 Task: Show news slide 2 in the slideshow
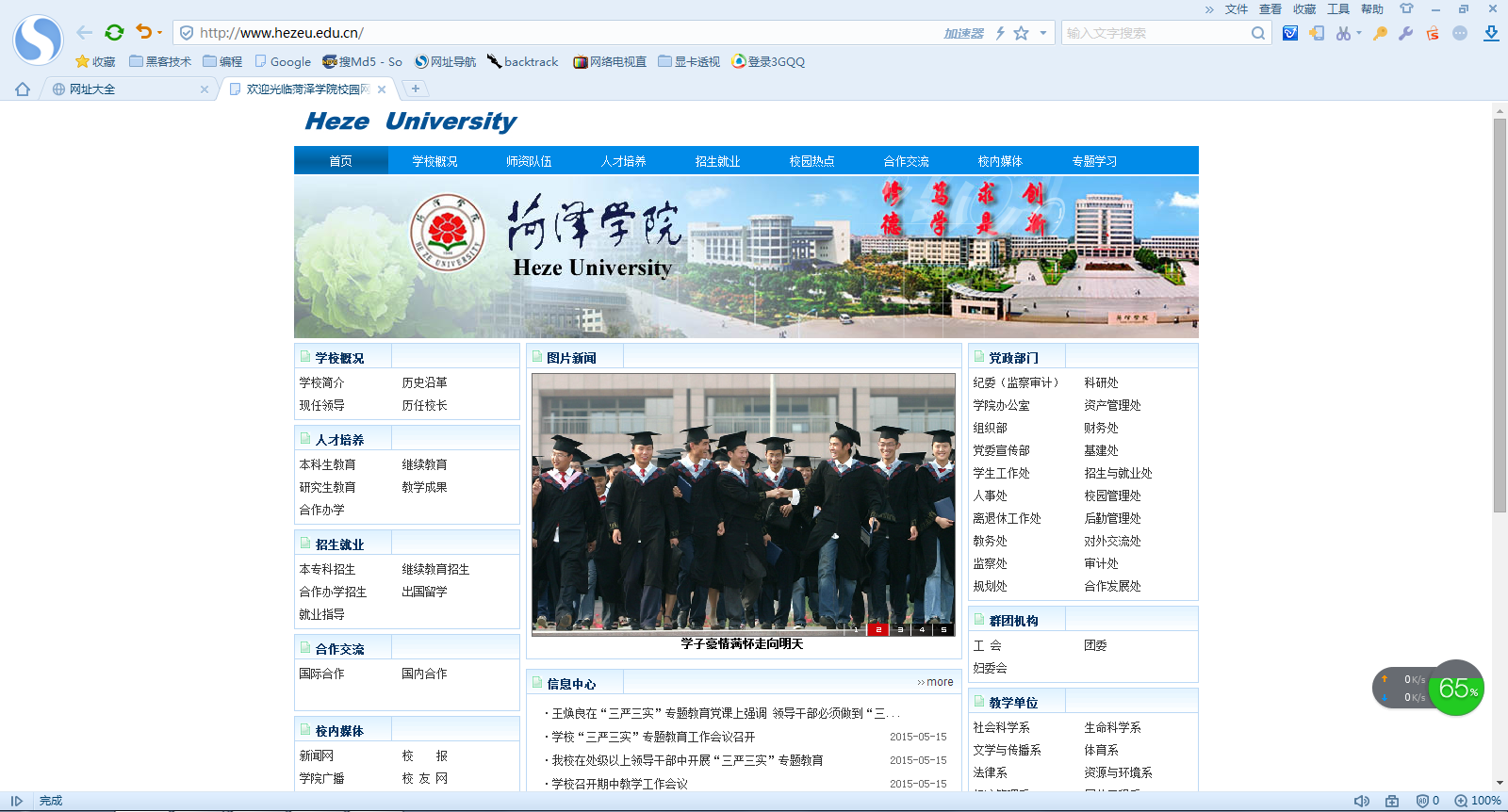pyautogui.click(x=877, y=629)
